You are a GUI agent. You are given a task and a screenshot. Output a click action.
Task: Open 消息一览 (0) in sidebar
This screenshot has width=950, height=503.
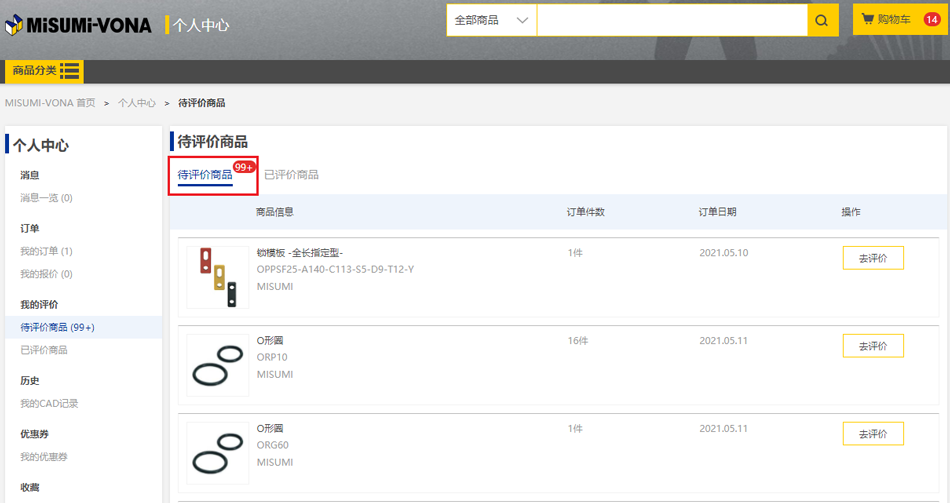pyautogui.click(x=46, y=198)
